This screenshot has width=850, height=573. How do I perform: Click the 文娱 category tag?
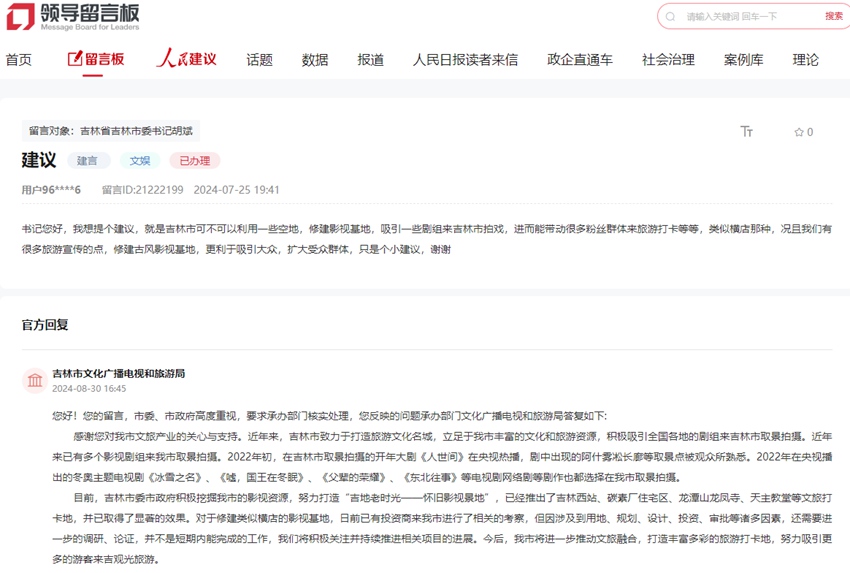(x=139, y=160)
